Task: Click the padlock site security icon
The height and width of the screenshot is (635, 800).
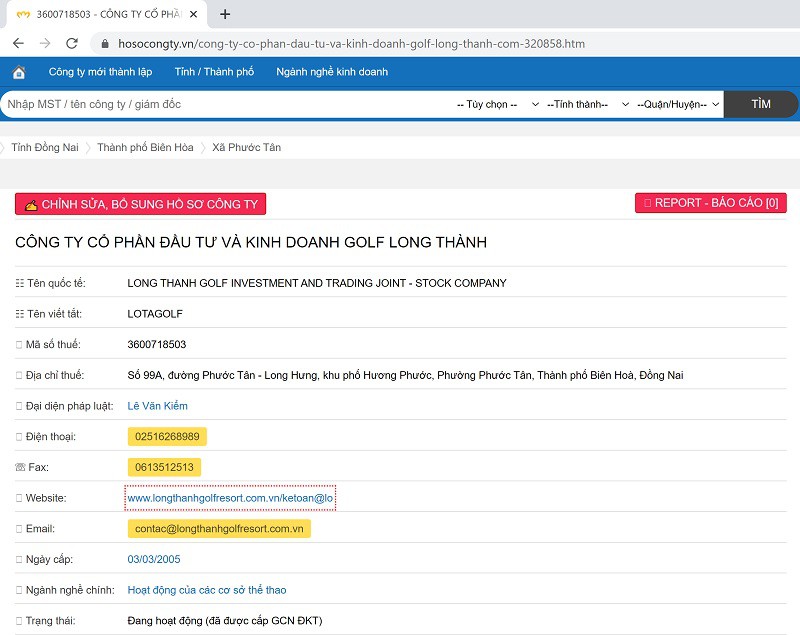Action: tap(104, 44)
